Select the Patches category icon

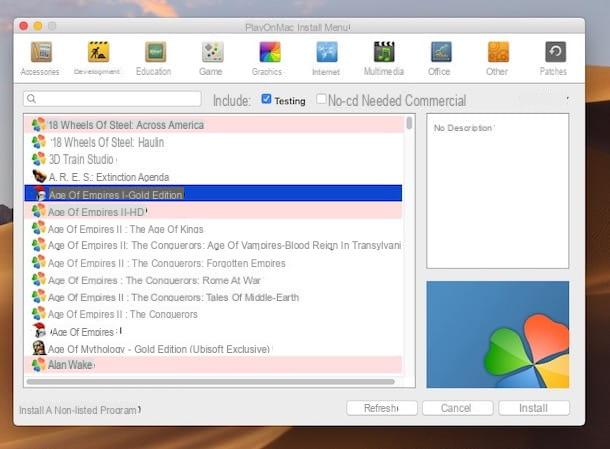coord(555,52)
